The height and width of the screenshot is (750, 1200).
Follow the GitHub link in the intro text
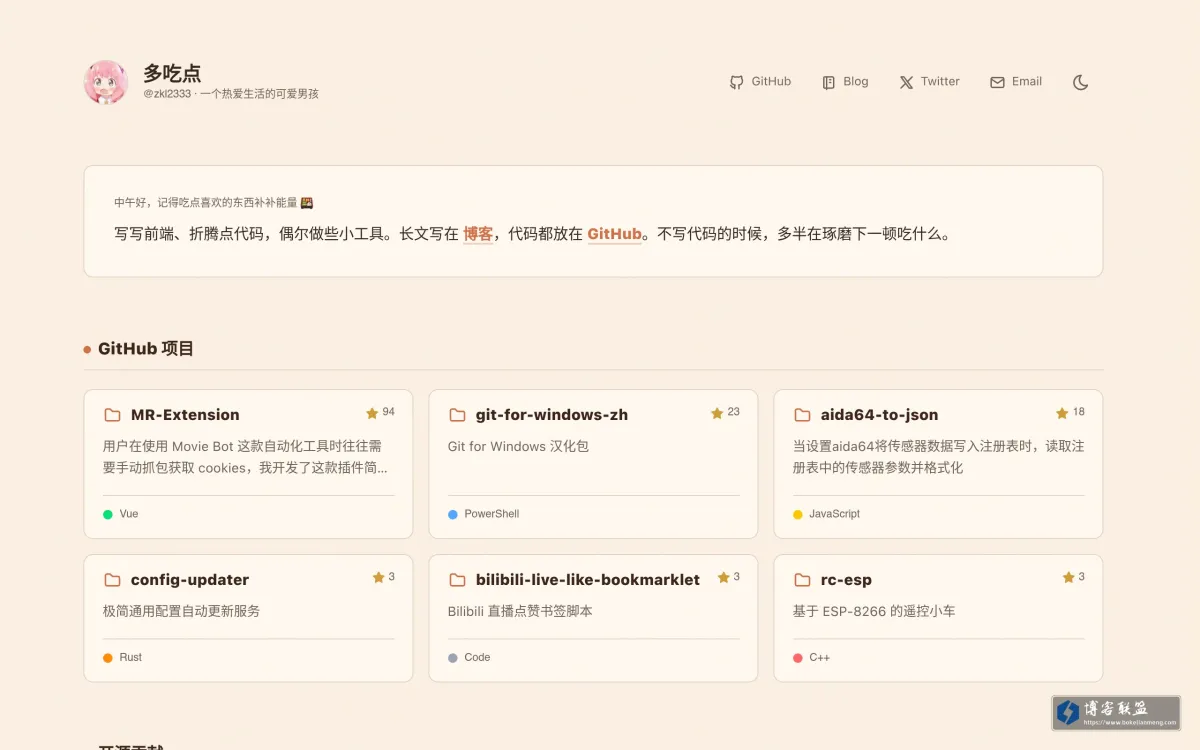point(614,234)
